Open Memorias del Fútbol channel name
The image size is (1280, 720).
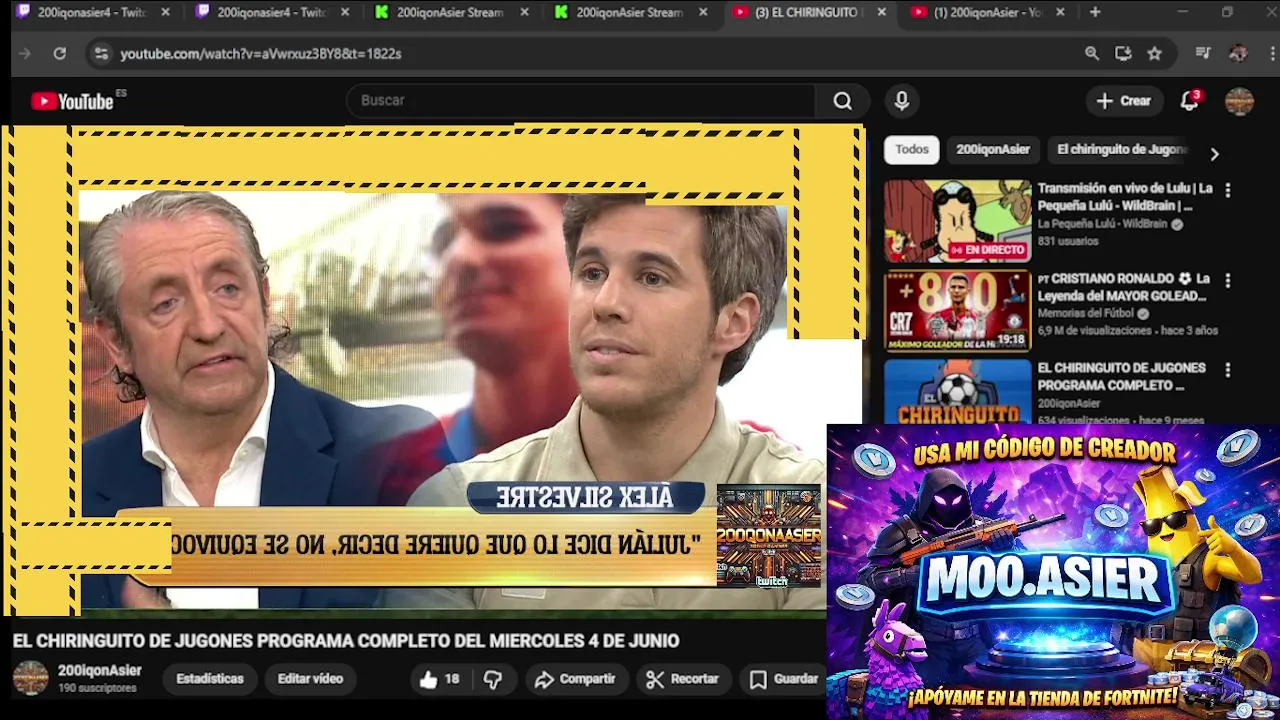[1086, 313]
